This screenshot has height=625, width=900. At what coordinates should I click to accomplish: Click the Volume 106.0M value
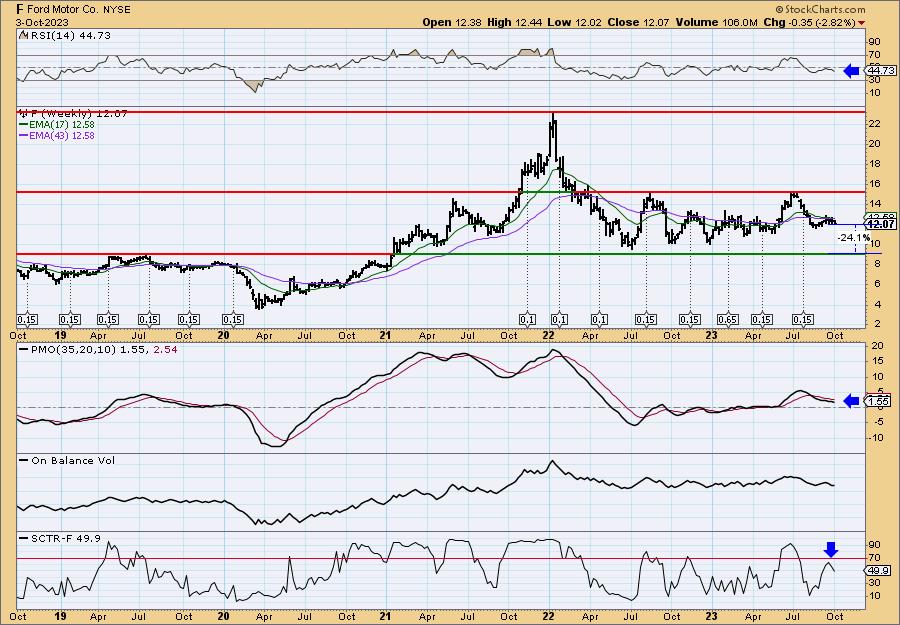tap(717, 22)
